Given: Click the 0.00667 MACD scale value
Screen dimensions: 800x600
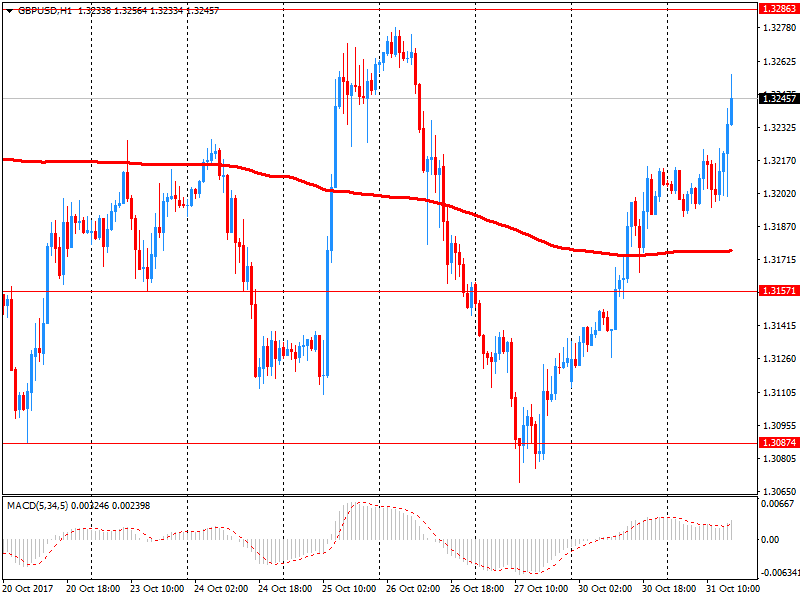Looking at the screenshot, I should [777, 504].
